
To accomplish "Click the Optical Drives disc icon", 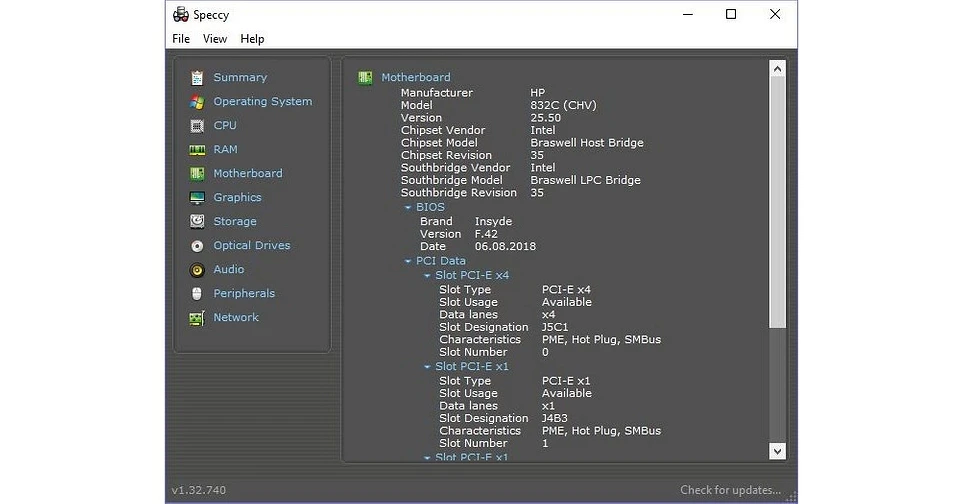I will tap(197, 246).
